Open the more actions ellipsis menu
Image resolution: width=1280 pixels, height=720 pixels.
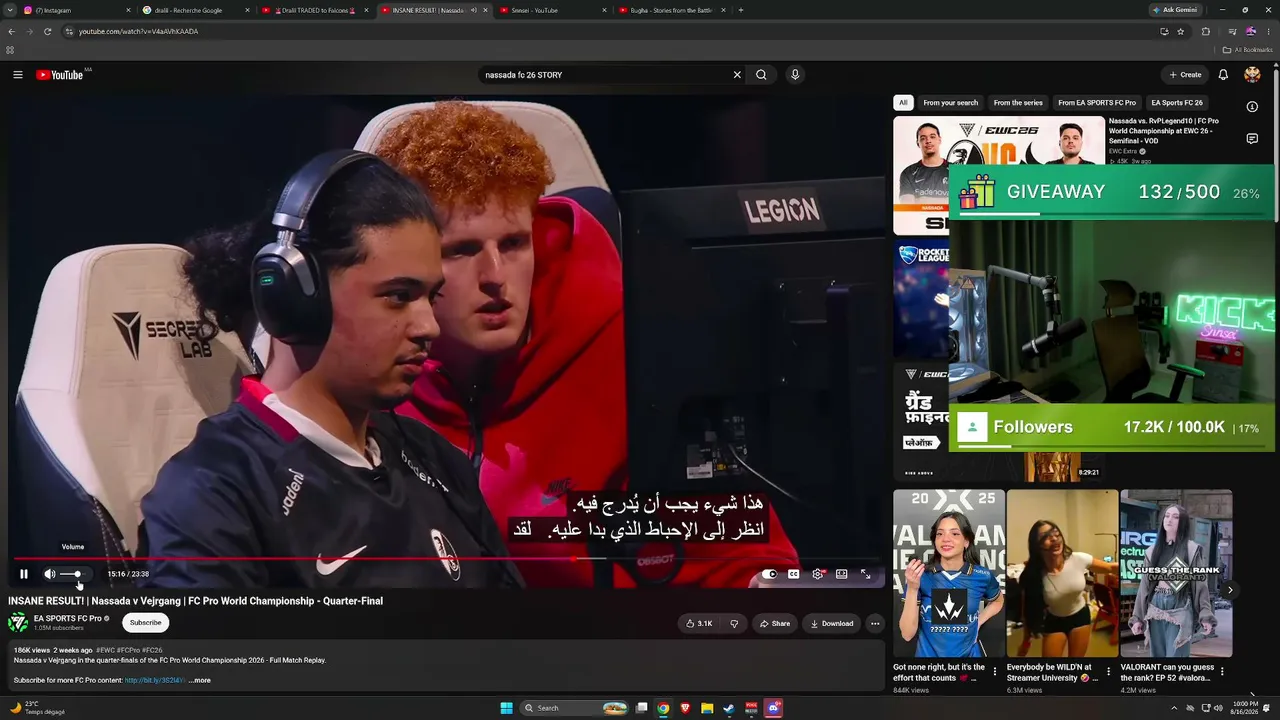click(875, 624)
